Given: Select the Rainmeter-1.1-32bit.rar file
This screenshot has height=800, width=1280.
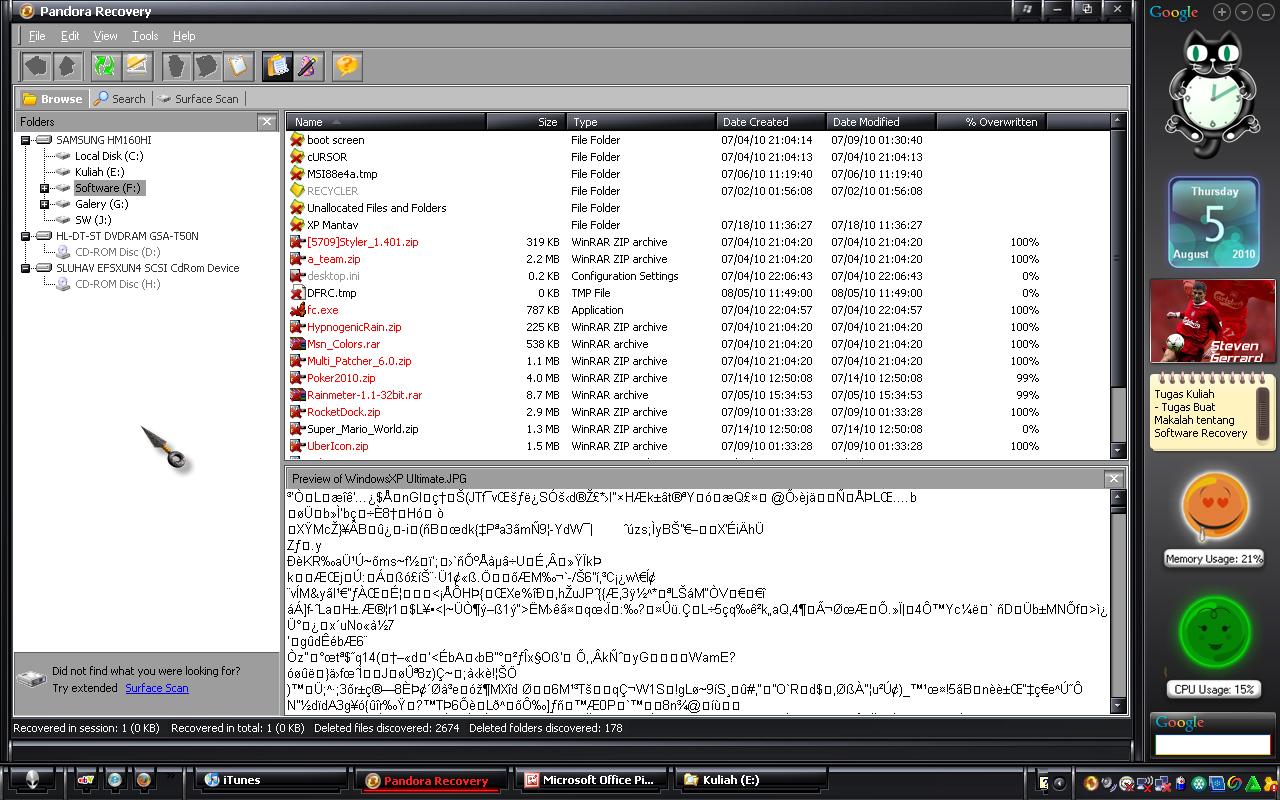Looking at the screenshot, I should click(364, 395).
